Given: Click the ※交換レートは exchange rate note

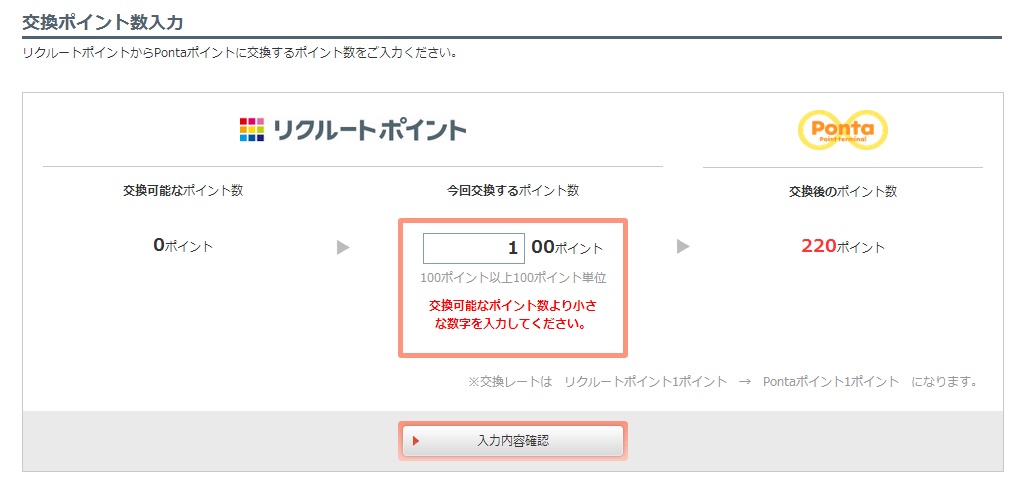Looking at the screenshot, I should pos(722,382).
